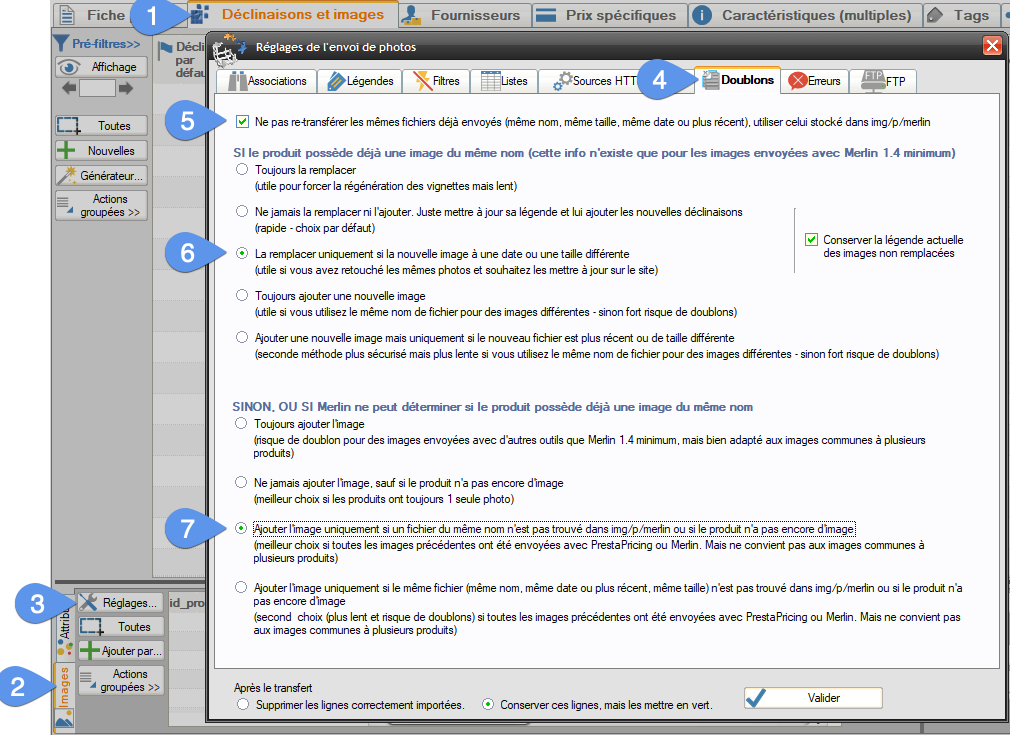This screenshot has width=1010, height=735.
Task: Click the Nouvelles green plus button
Action: click(101, 151)
